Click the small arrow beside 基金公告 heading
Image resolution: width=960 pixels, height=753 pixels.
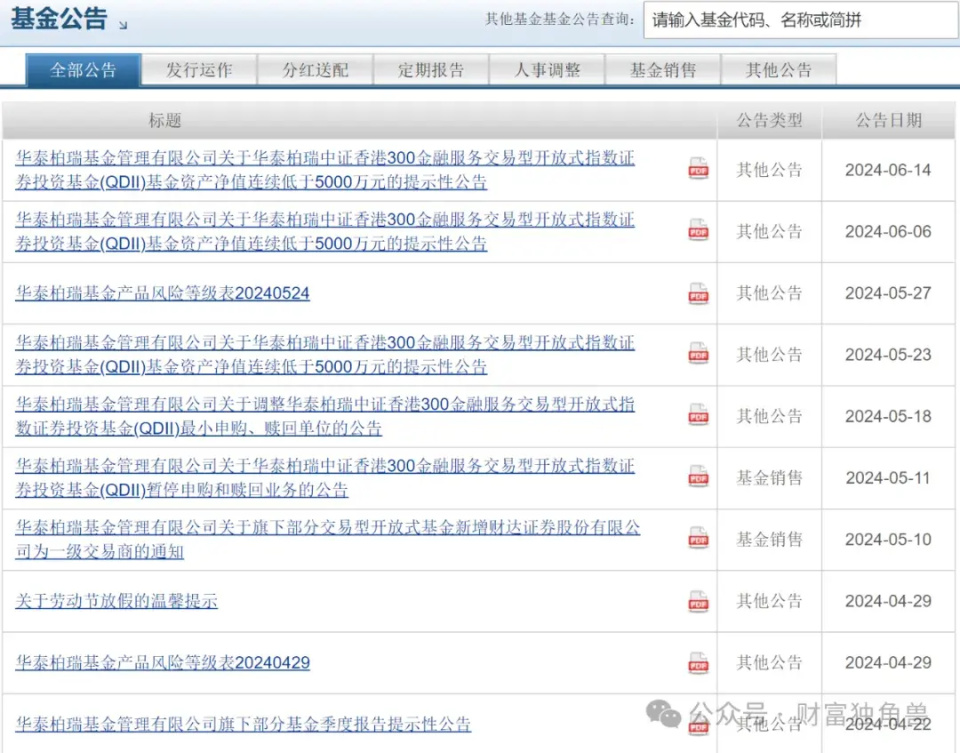pos(123,25)
